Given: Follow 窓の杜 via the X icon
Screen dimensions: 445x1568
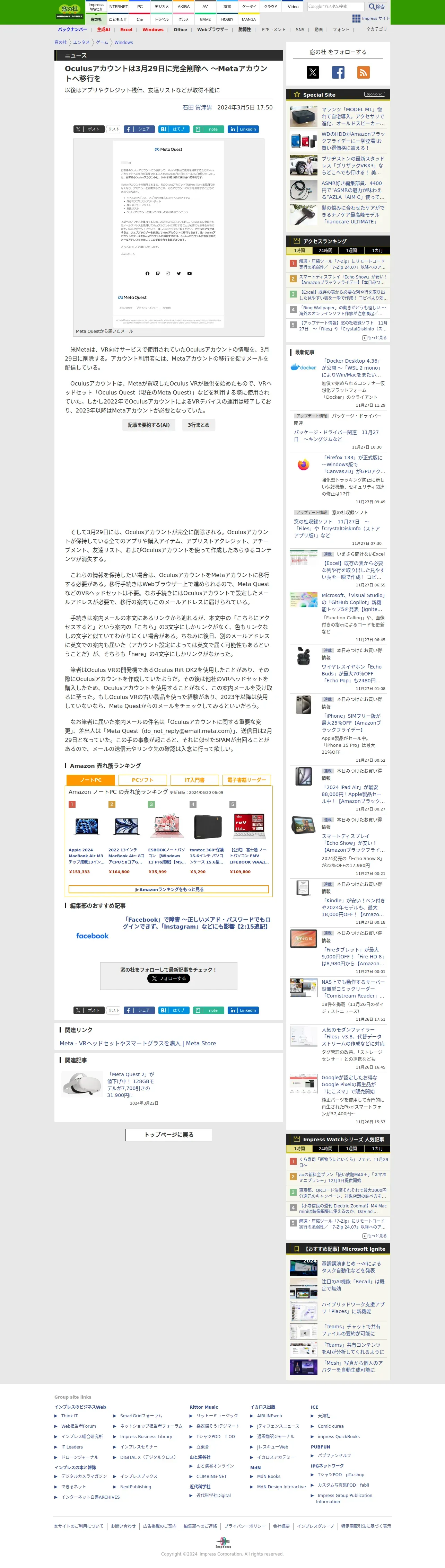Looking at the screenshot, I should click(312, 72).
